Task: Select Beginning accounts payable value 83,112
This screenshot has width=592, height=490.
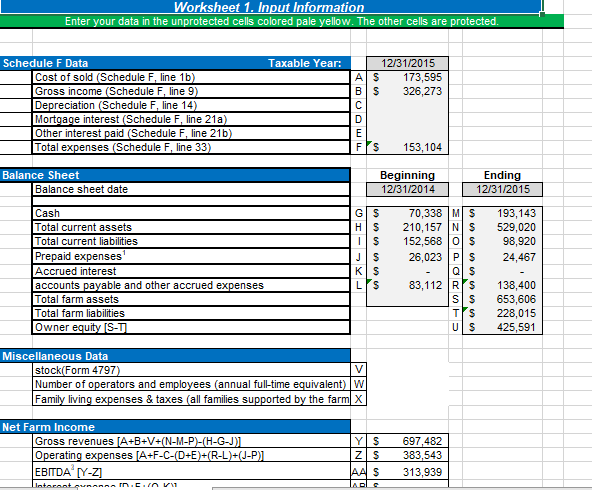Action: (x=407, y=285)
